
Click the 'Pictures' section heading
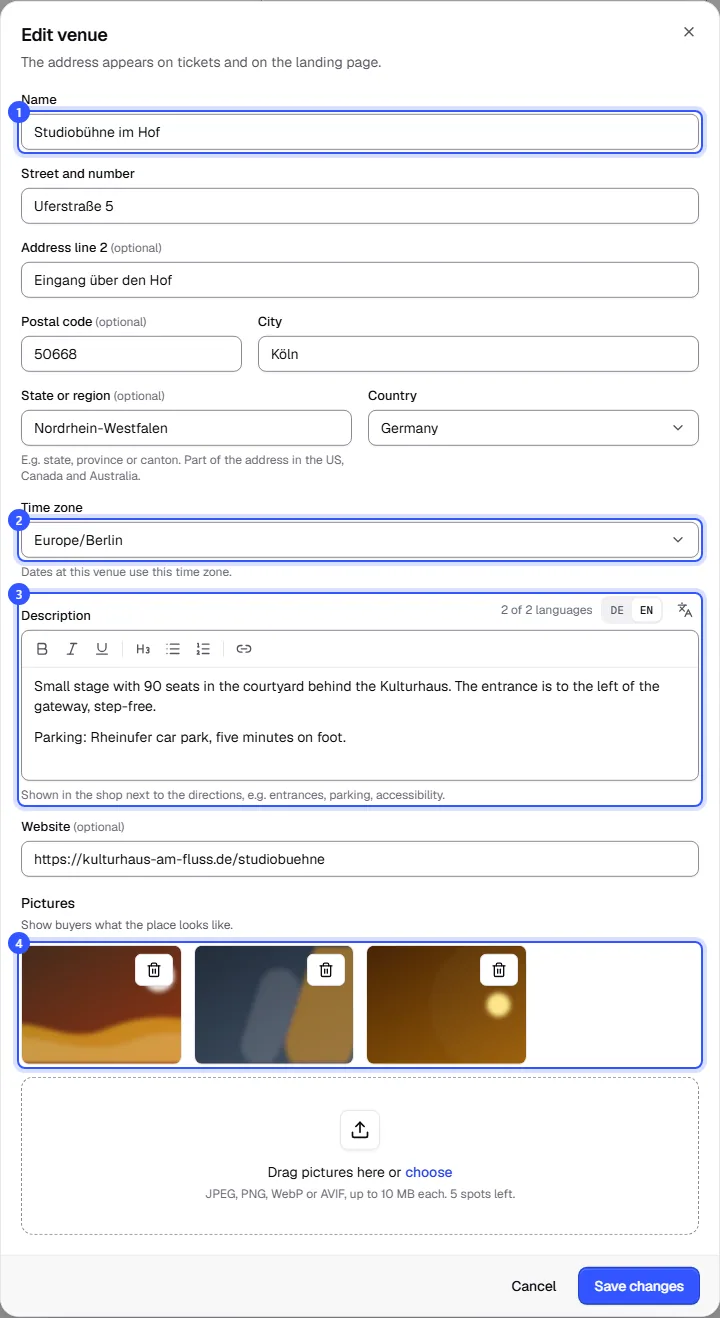pos(48,903)
